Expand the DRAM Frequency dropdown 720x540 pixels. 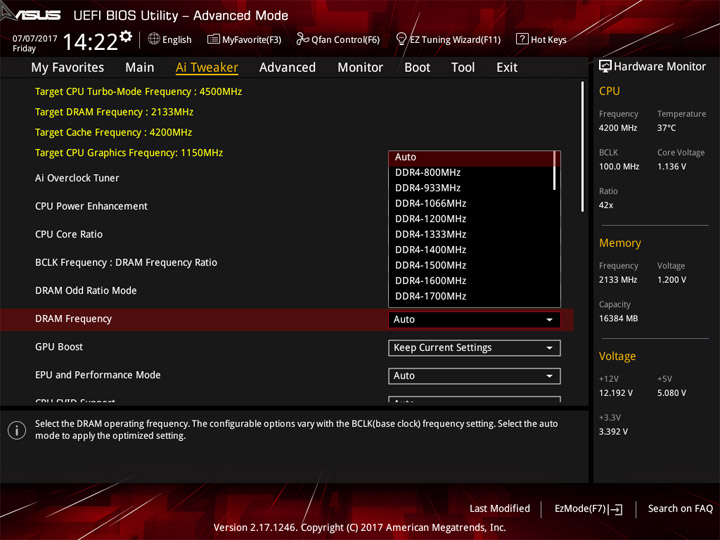474,320
